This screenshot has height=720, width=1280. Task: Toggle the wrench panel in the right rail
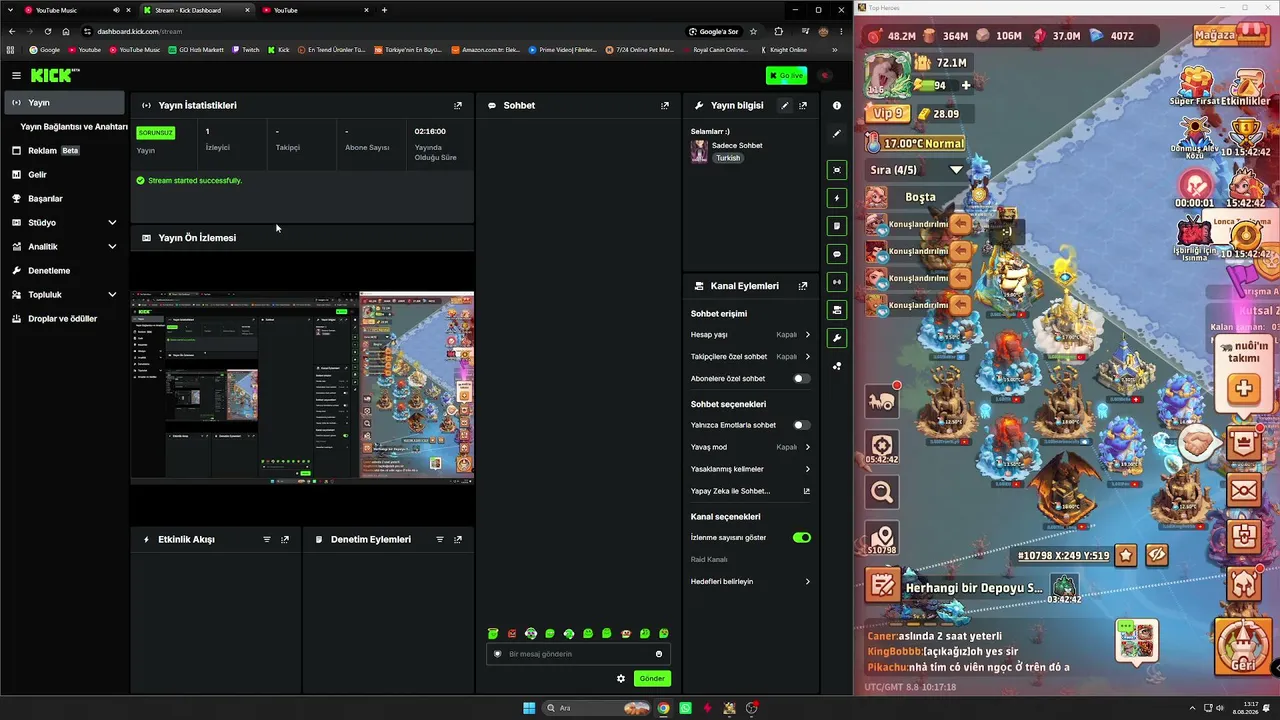point(837,338)
